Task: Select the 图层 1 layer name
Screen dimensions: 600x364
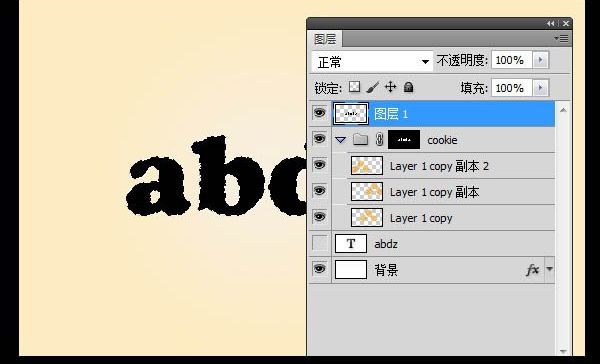Action: tap(391, 114)
